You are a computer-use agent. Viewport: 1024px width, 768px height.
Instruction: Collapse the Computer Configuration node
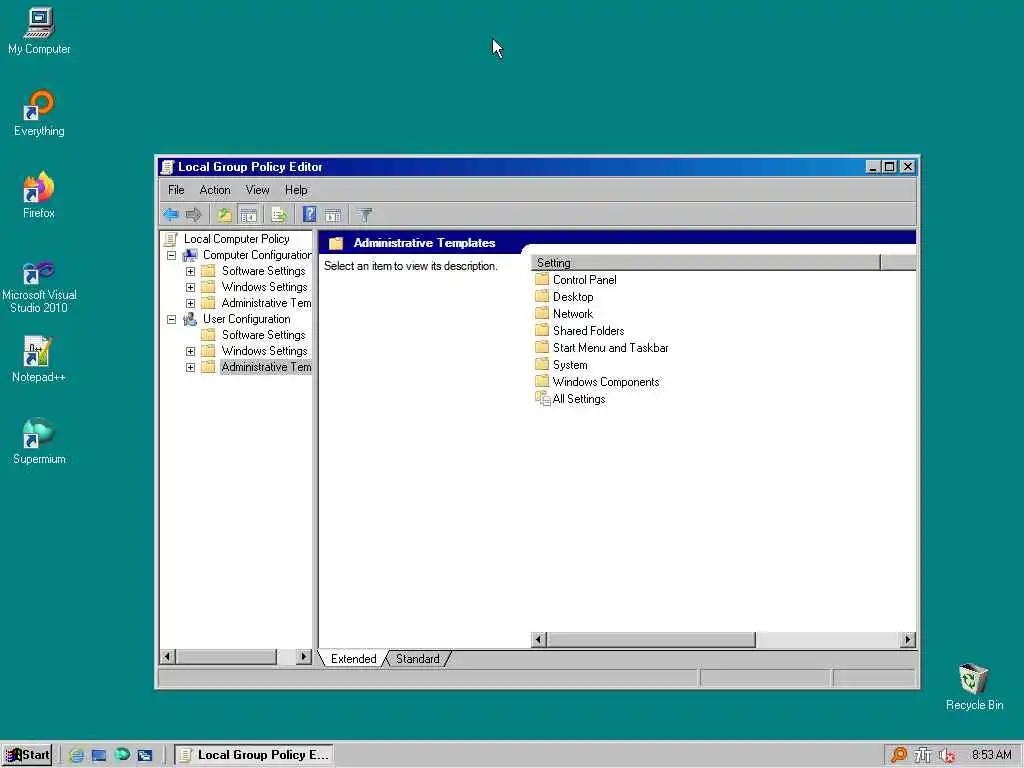171,255
